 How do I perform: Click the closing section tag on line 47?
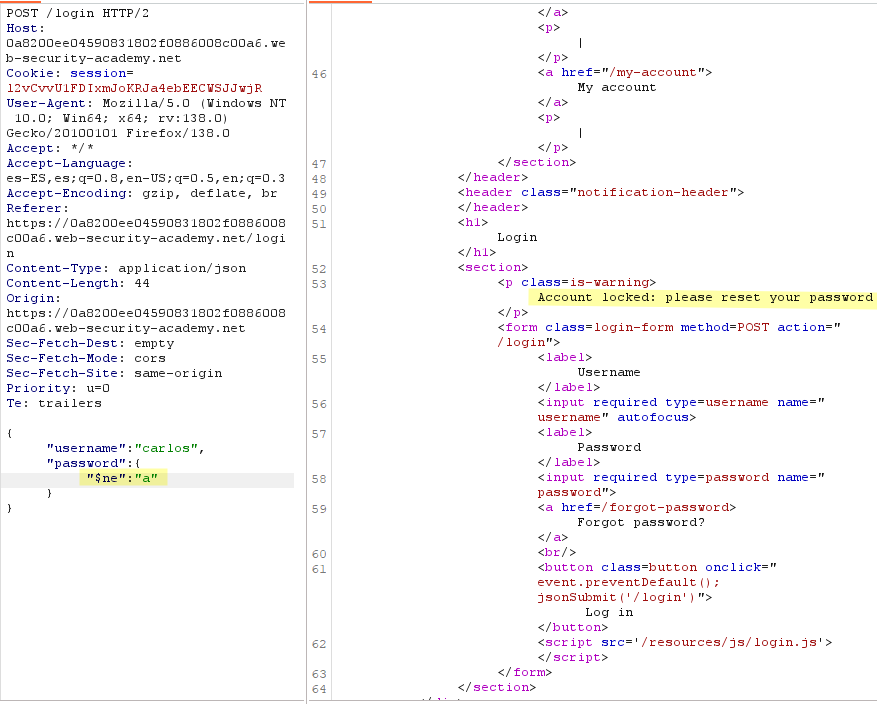coord(537,162)
